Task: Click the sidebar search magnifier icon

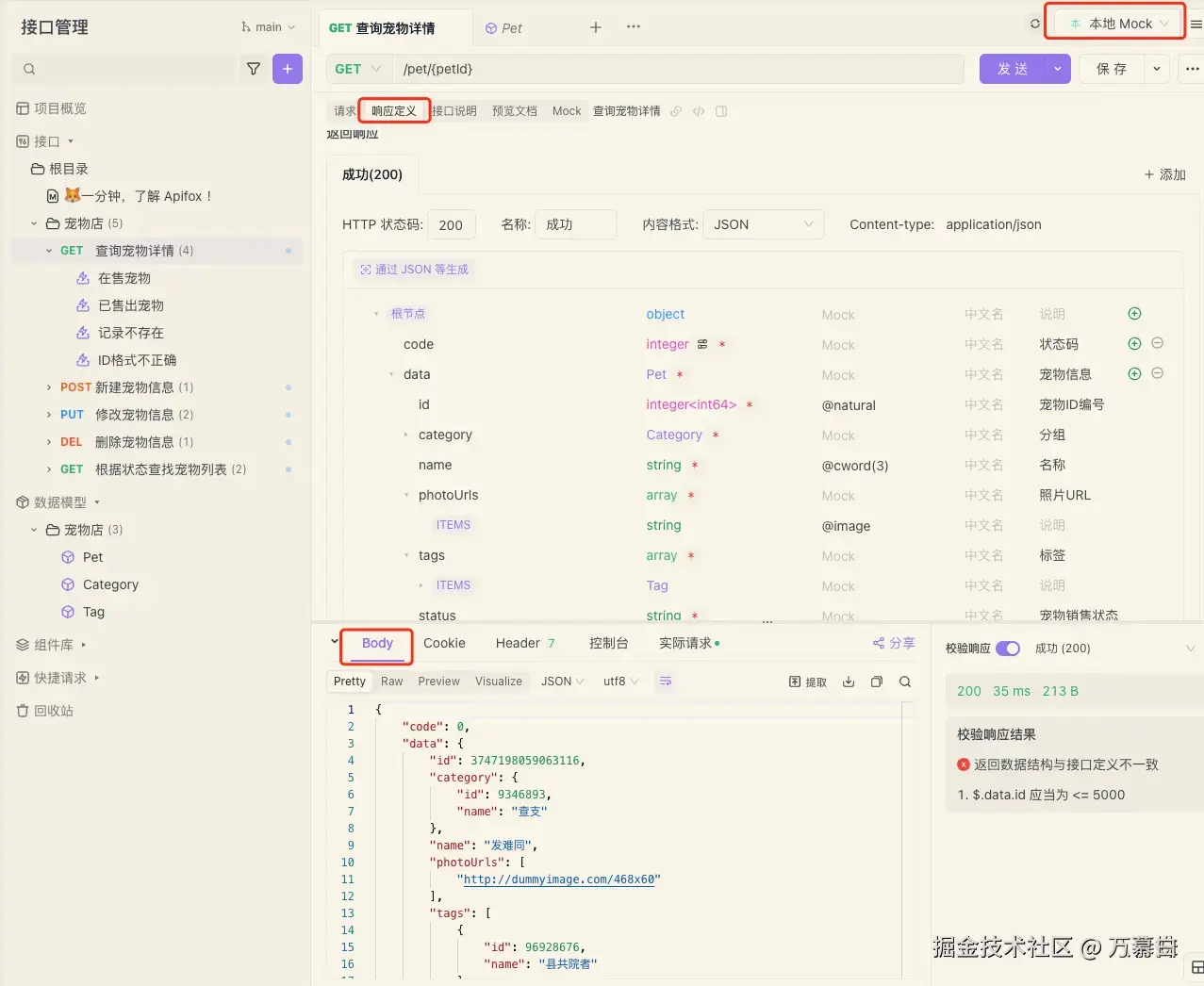Action: coord(29,69)
